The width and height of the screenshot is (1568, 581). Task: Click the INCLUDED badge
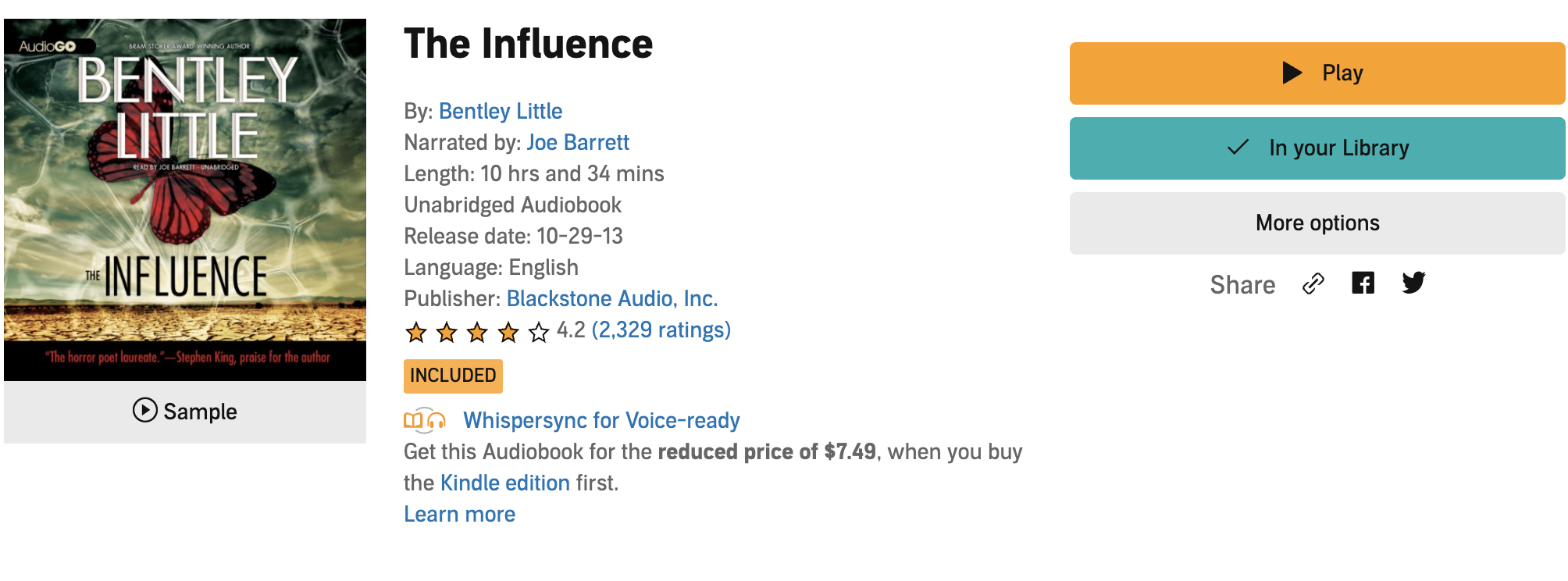453,376
